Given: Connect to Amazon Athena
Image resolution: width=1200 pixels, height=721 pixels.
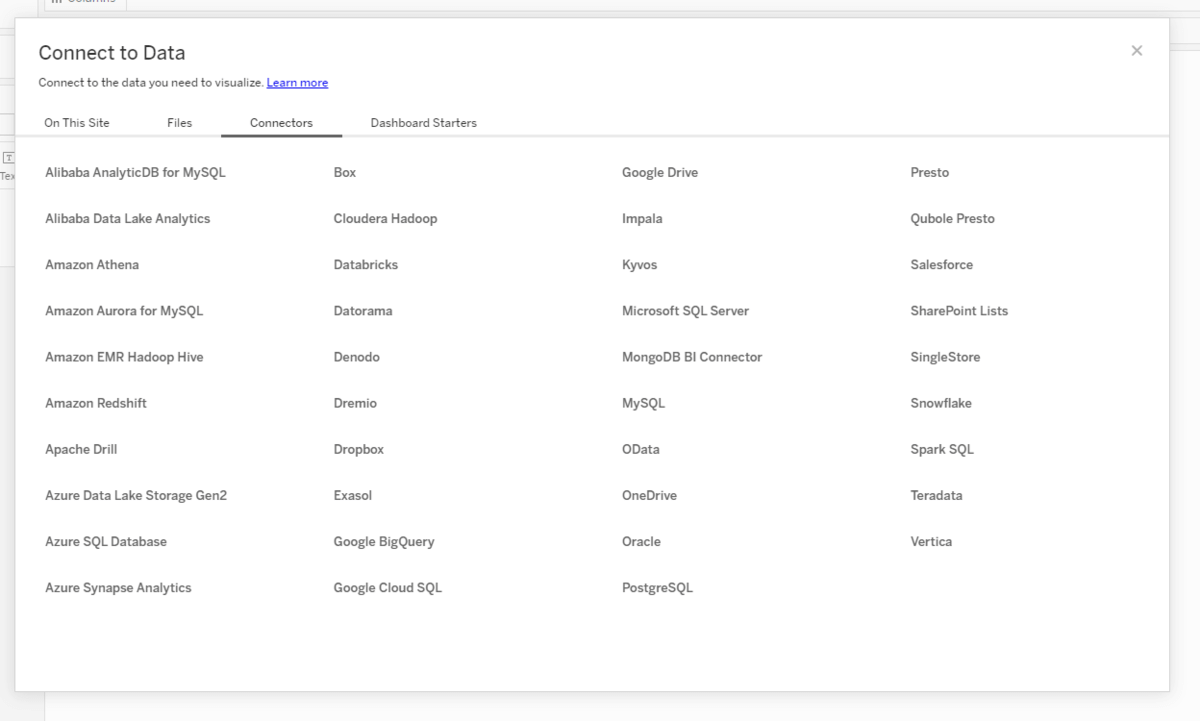Looking at the screenshot, I should tap(92, 265).
